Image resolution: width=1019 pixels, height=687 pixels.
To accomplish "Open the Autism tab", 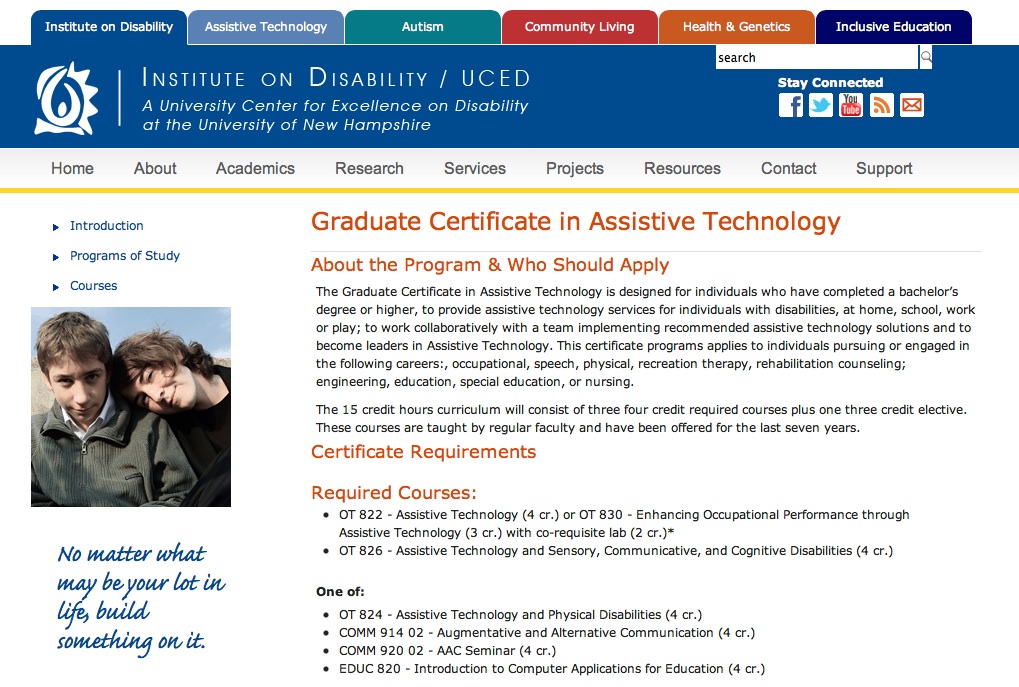I will point(422,27).
